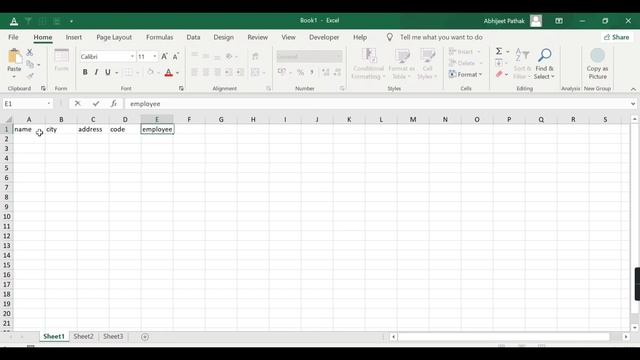Increase font size with larger A icon

pyautogui.click(x=164, y=56)
